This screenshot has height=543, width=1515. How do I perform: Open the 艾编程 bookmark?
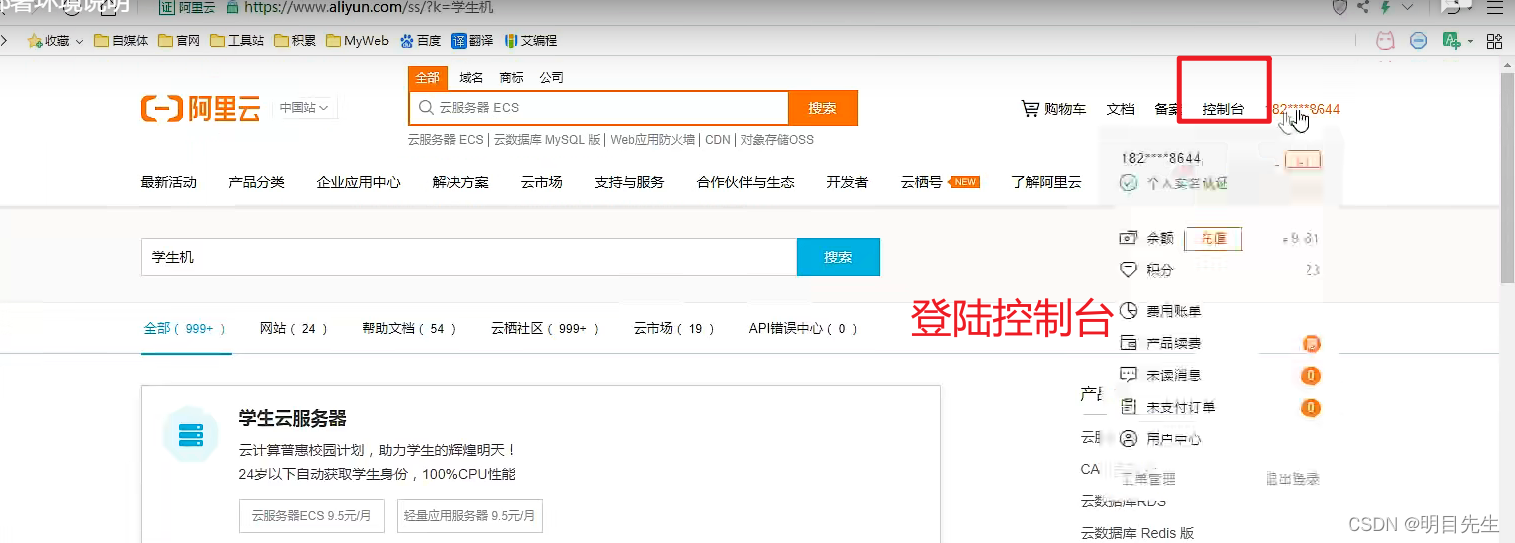[531, 41]
